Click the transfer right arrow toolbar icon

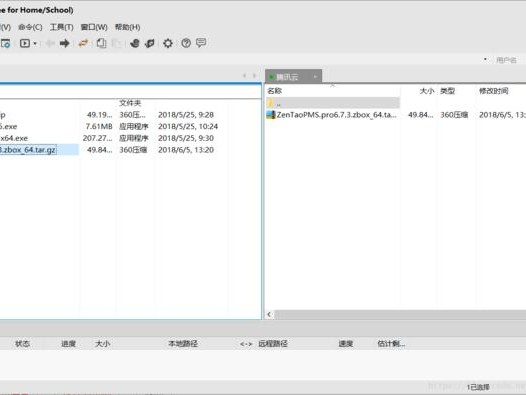[64, 43]
